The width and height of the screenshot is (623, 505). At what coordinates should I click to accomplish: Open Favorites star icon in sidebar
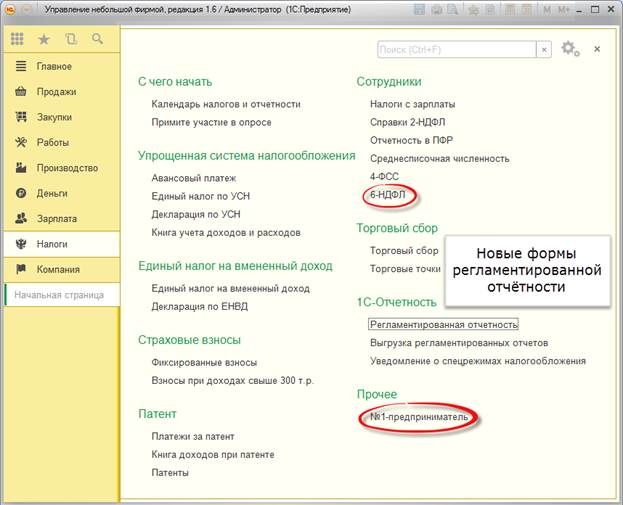(x=44, y=39)
